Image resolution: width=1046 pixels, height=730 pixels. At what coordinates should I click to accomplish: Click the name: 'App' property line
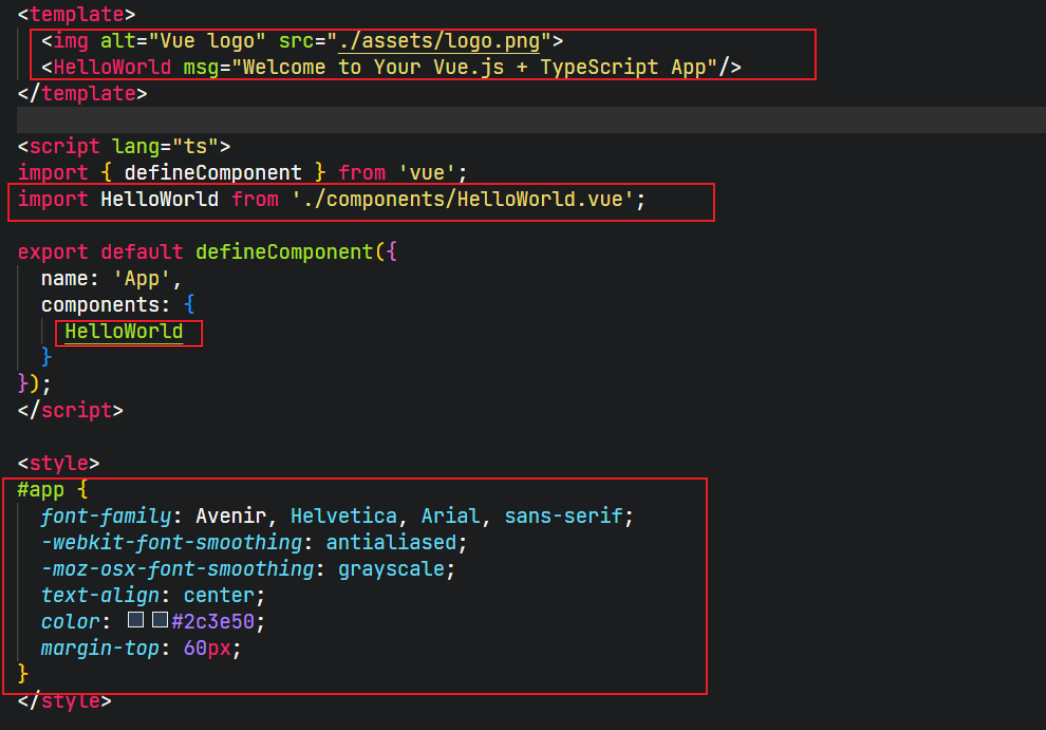pyautogui.click(x=111, y=278)
